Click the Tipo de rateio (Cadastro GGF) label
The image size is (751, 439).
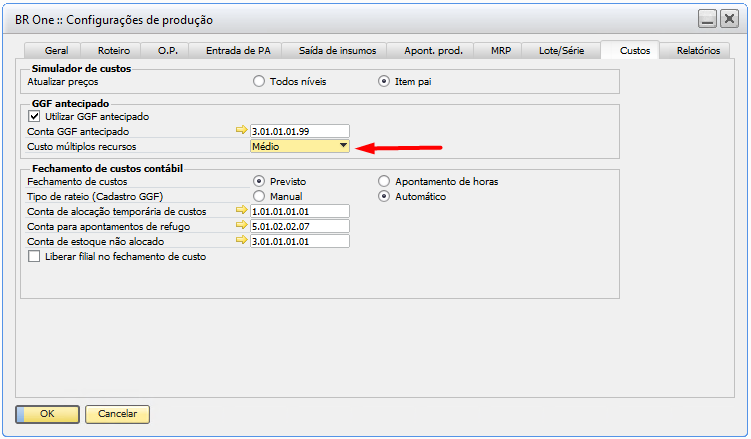[x=95, y=197]
